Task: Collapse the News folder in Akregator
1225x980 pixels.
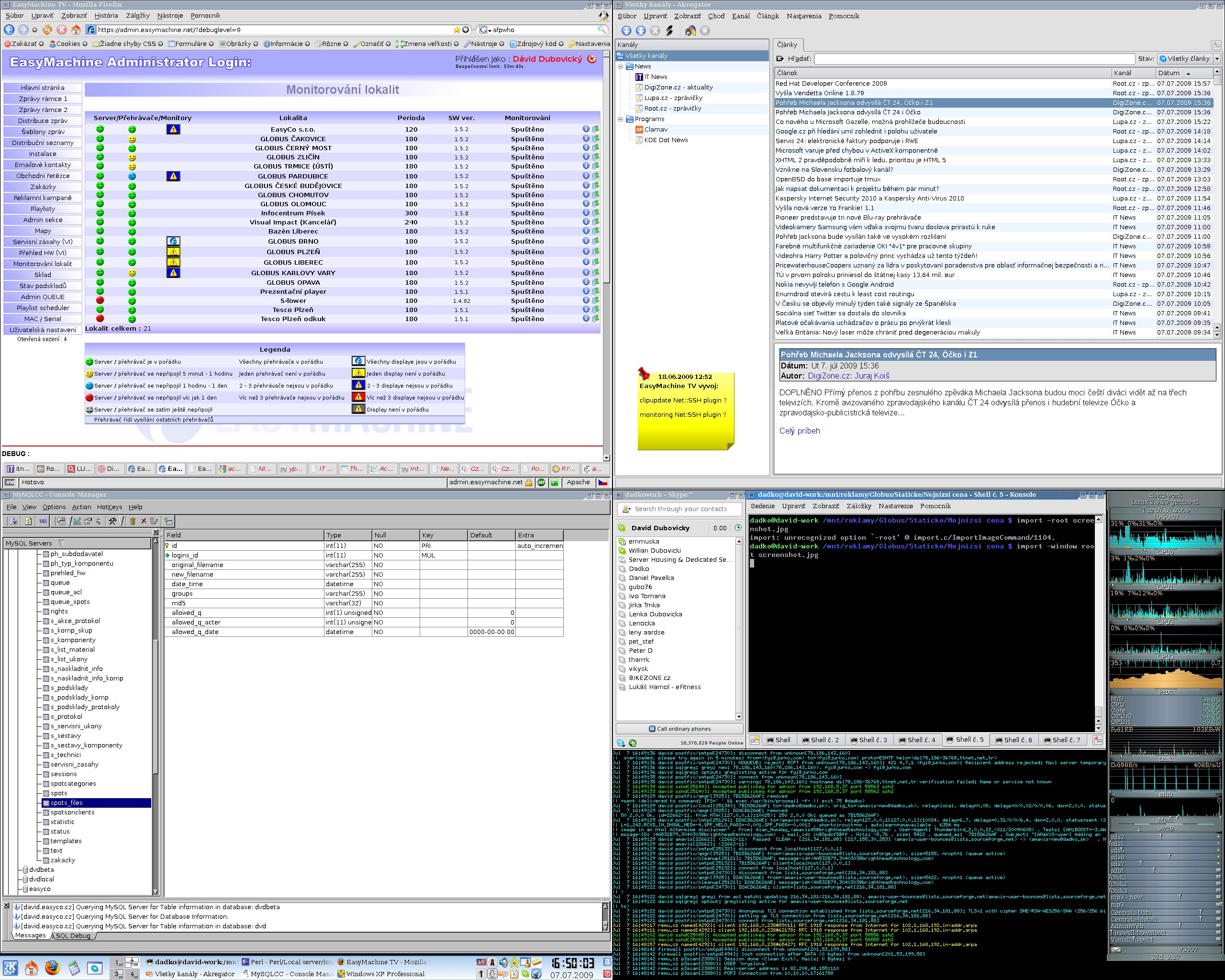Action: [x=621, y=67]
